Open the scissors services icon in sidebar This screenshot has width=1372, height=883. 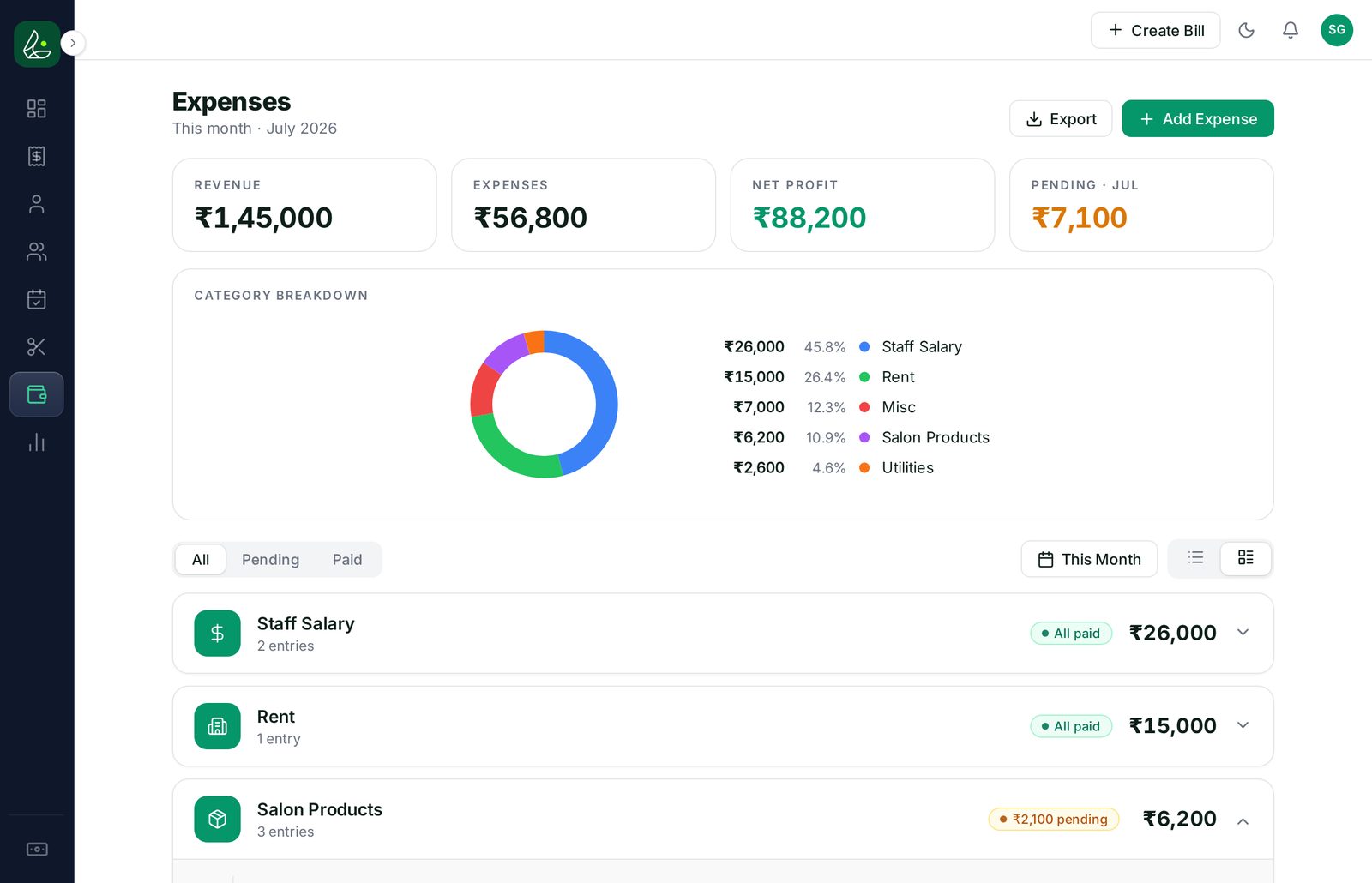point(36,346)
